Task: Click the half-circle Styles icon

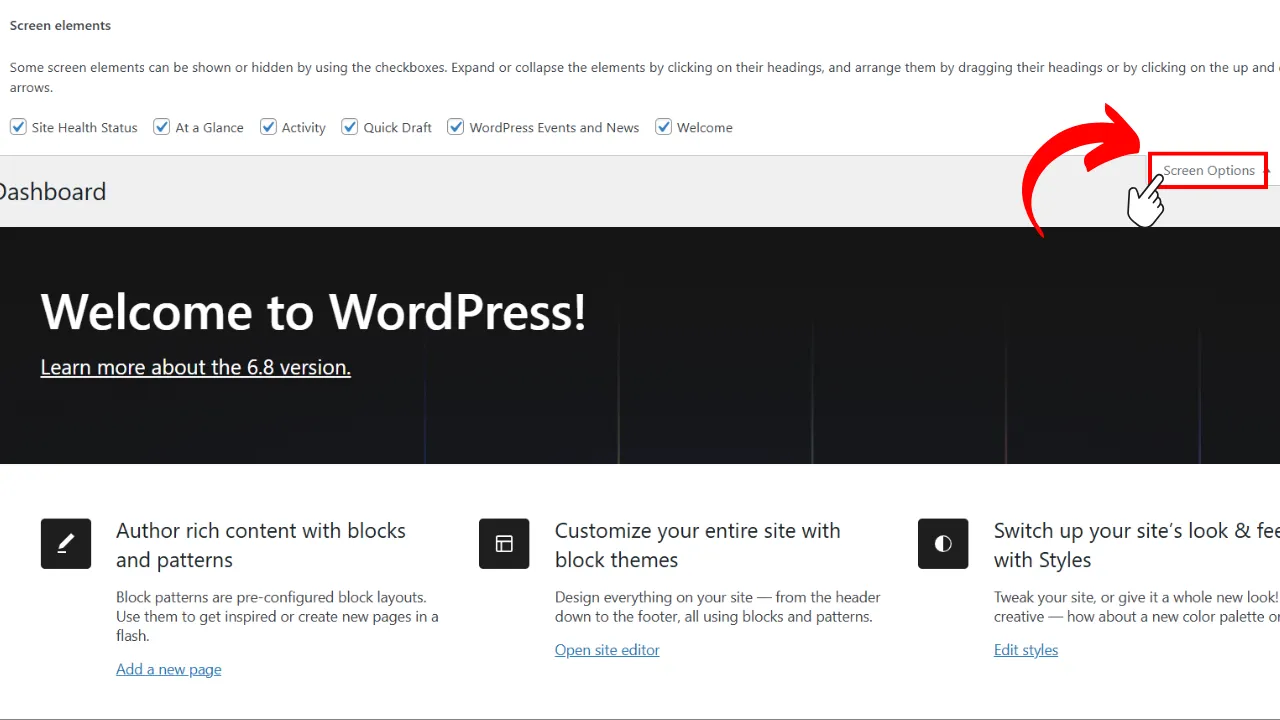Action: [943, 544]
